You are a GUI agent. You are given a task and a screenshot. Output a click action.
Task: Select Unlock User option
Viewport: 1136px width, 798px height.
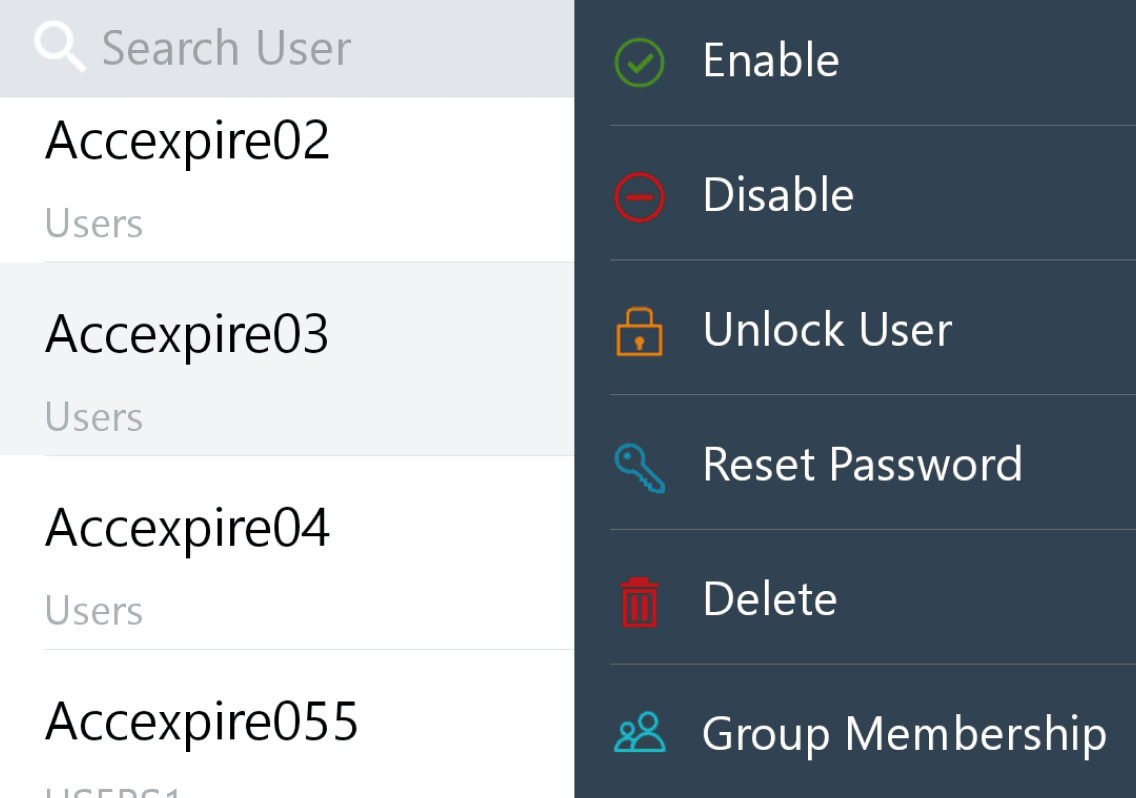tap(827, 330)
